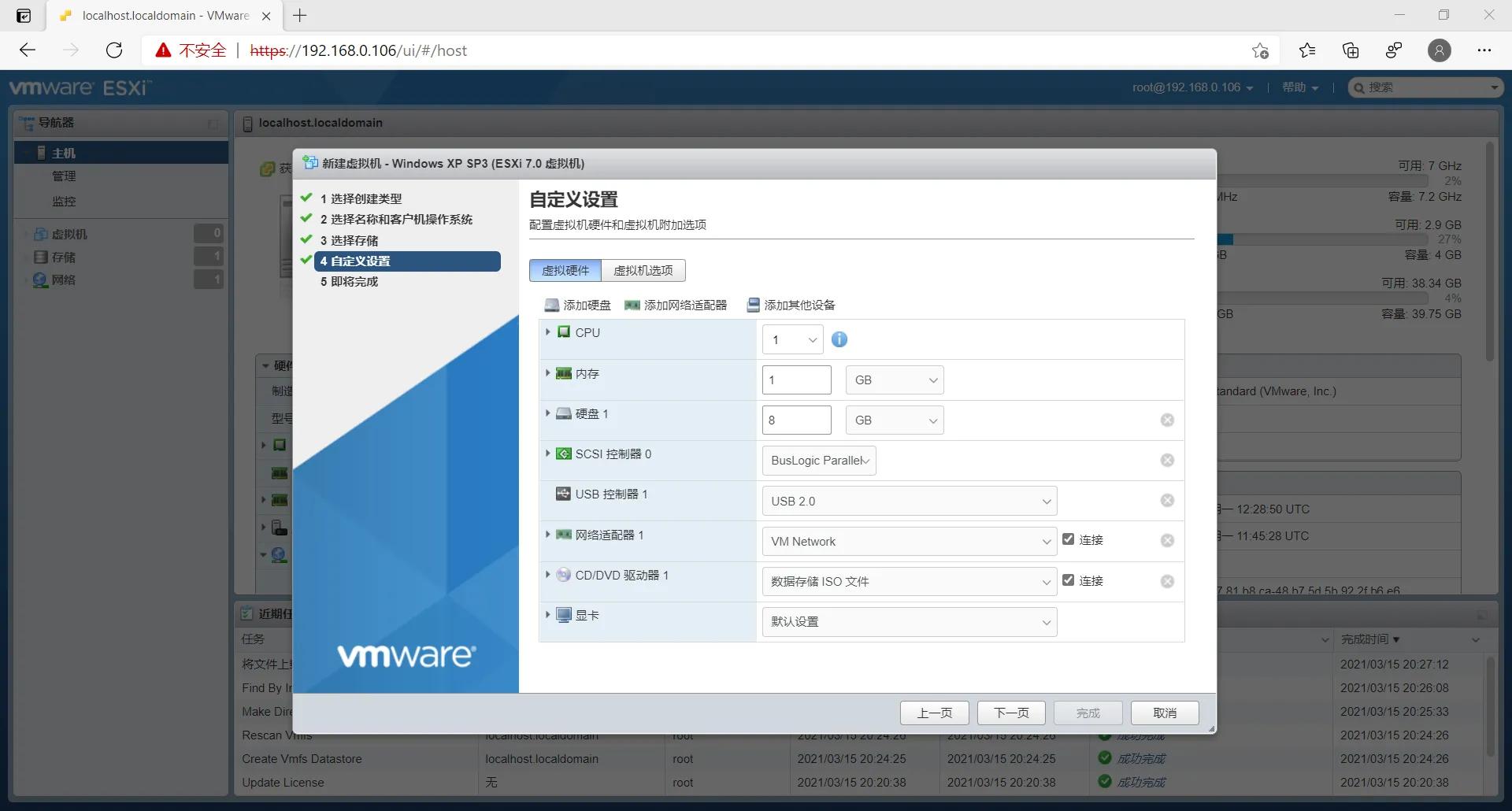Expand the 内存 section disclosure arrow
1512x811 pixels.
tap(548, 373)
